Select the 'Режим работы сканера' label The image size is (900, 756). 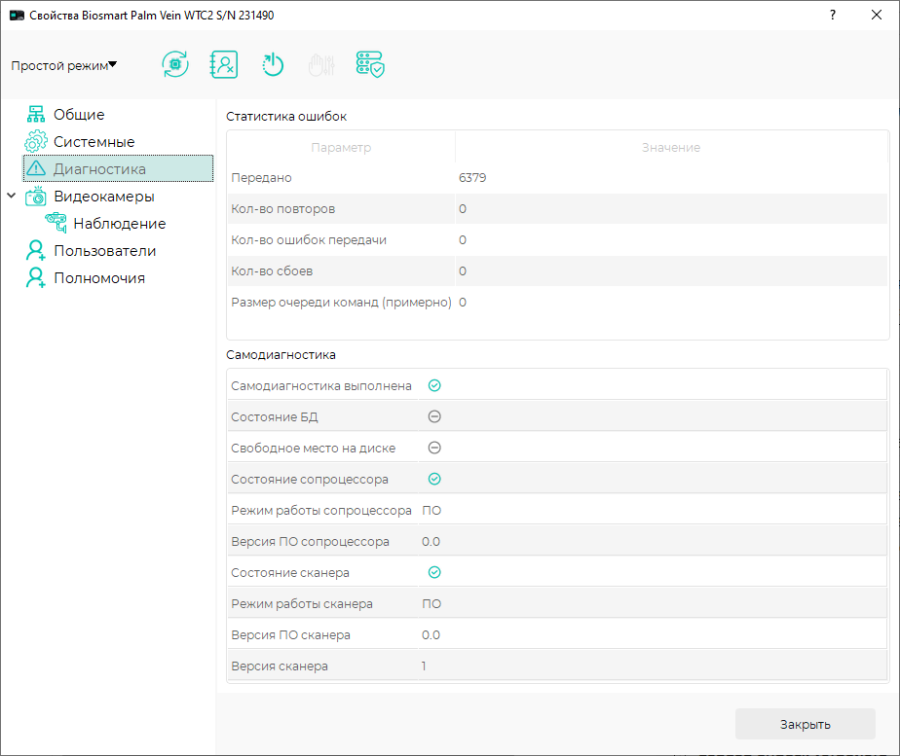pos(302,604)
